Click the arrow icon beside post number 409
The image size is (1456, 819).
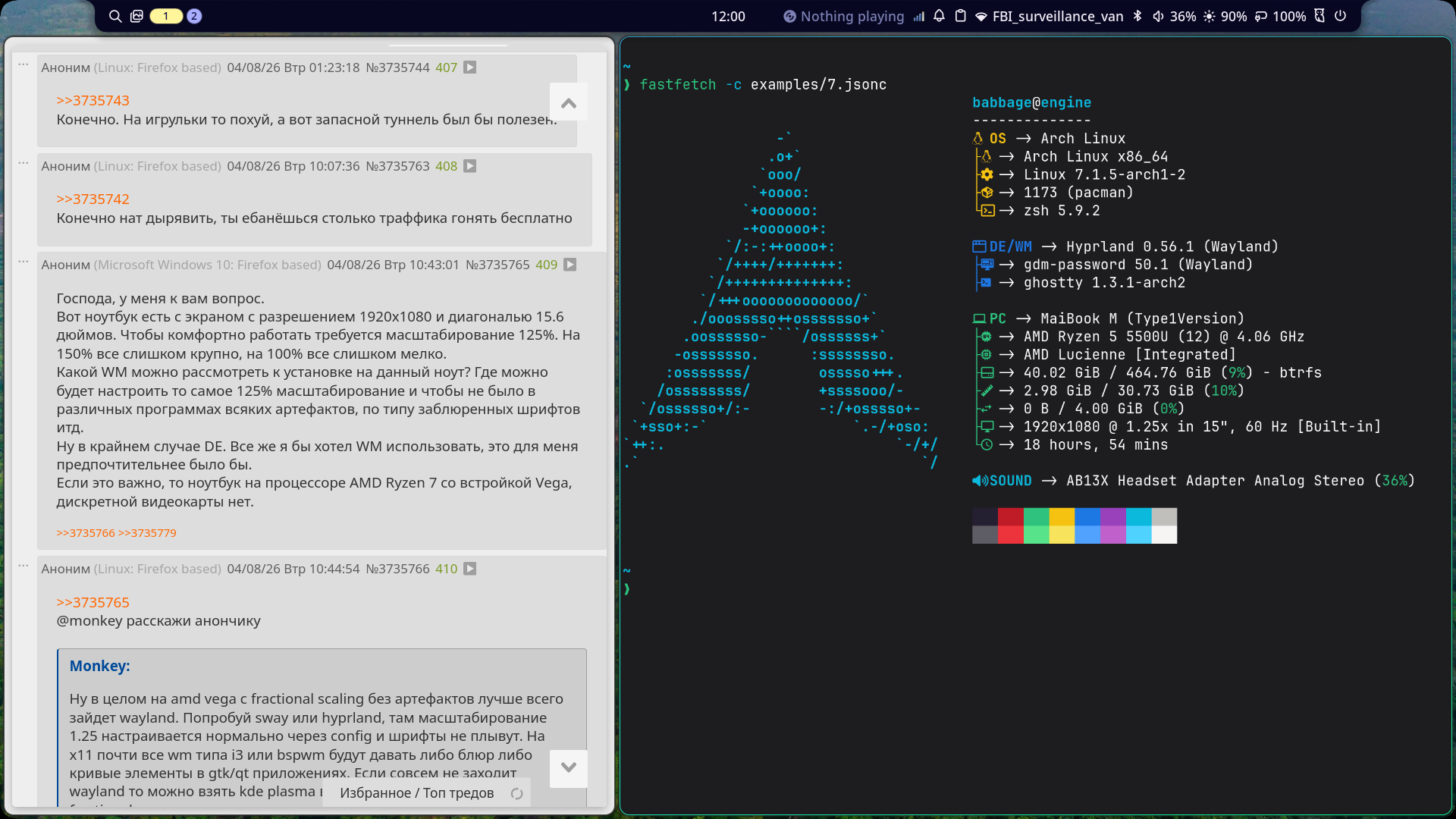[570, 265]
